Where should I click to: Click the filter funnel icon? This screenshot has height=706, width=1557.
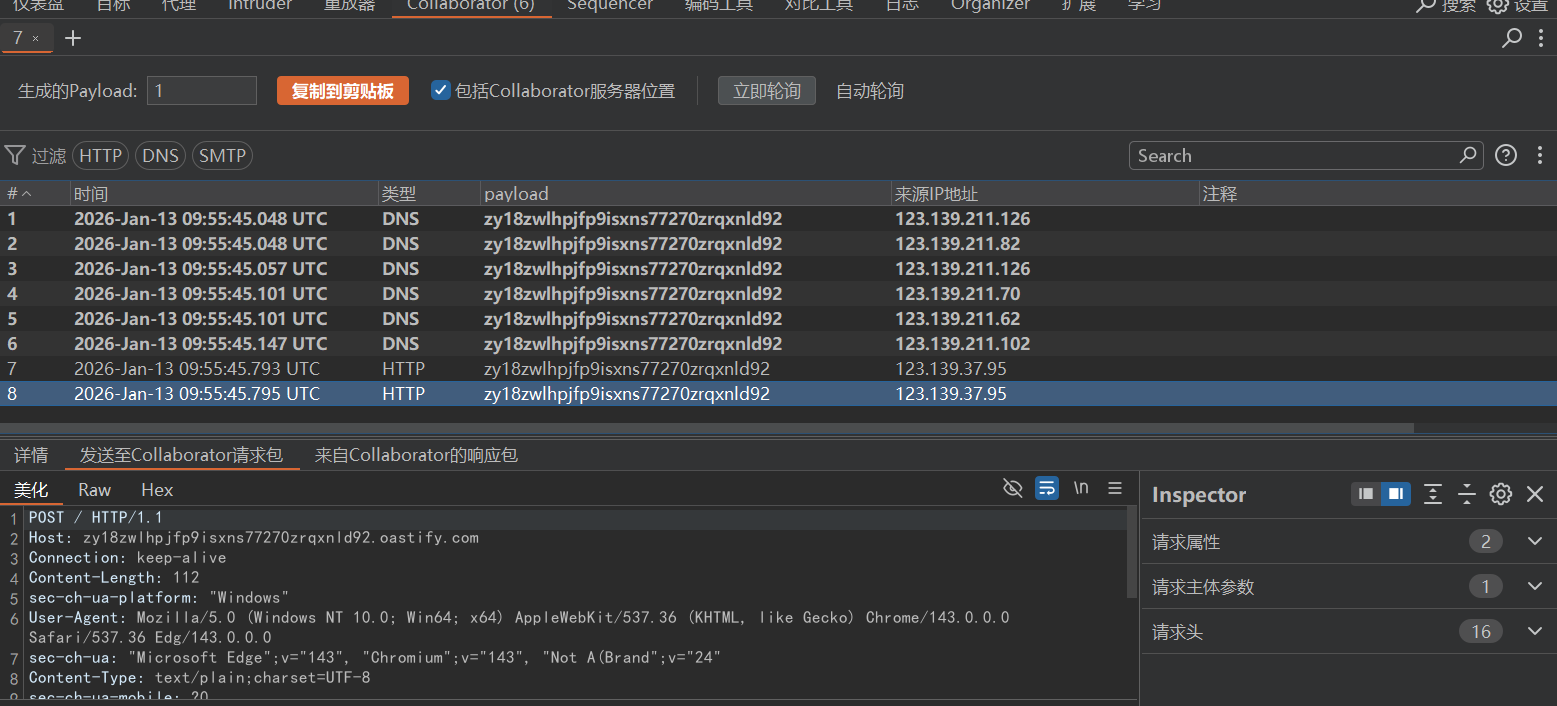pyautogui.click(x=15, y=155)
